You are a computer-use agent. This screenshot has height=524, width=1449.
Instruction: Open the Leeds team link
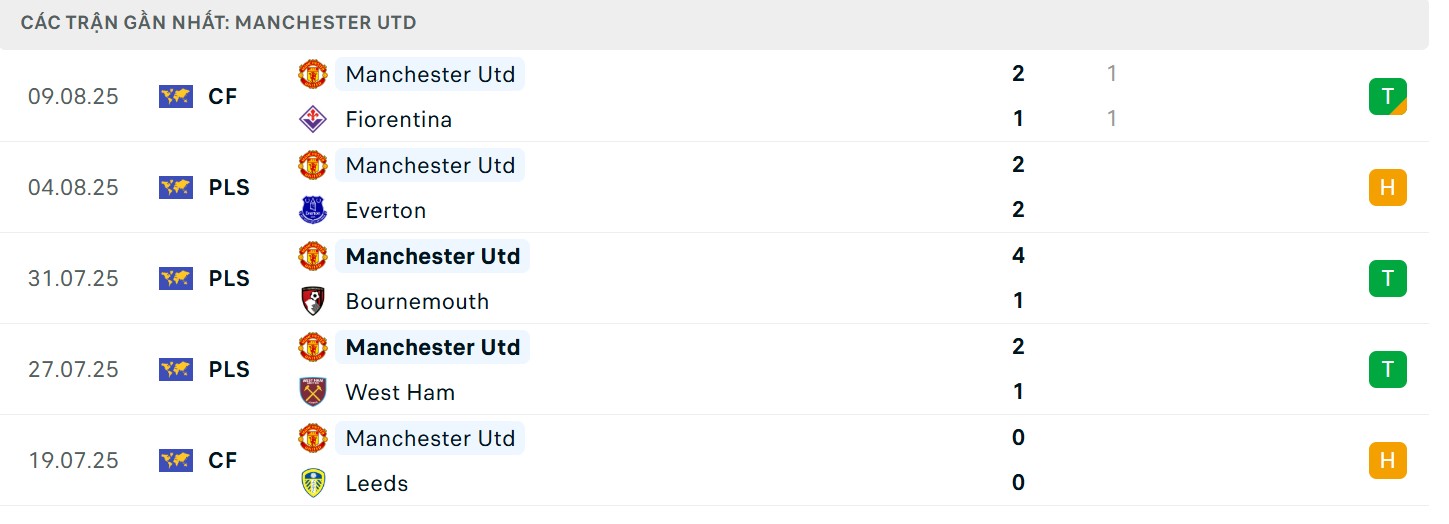click(376, 483)
